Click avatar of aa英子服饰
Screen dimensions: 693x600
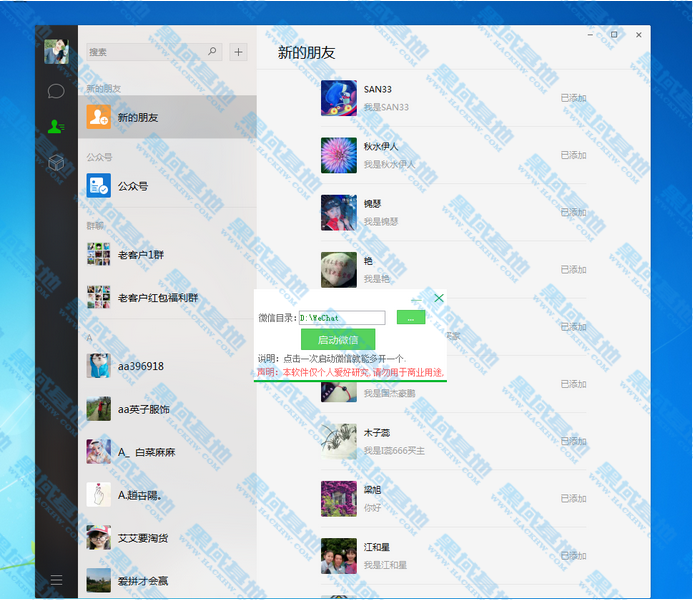click(99, 409)
